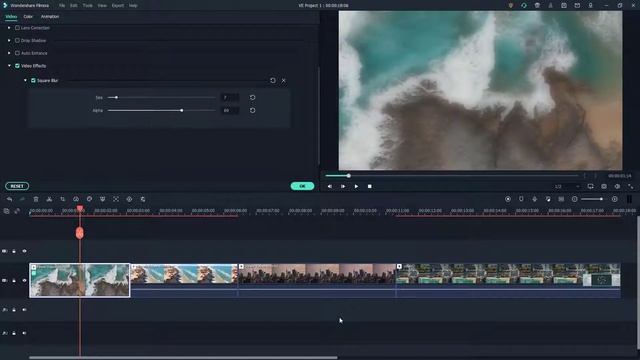The width and height of the screenshot is (640, 360).
Task: Open the File menu
Action: pos(62,6)
